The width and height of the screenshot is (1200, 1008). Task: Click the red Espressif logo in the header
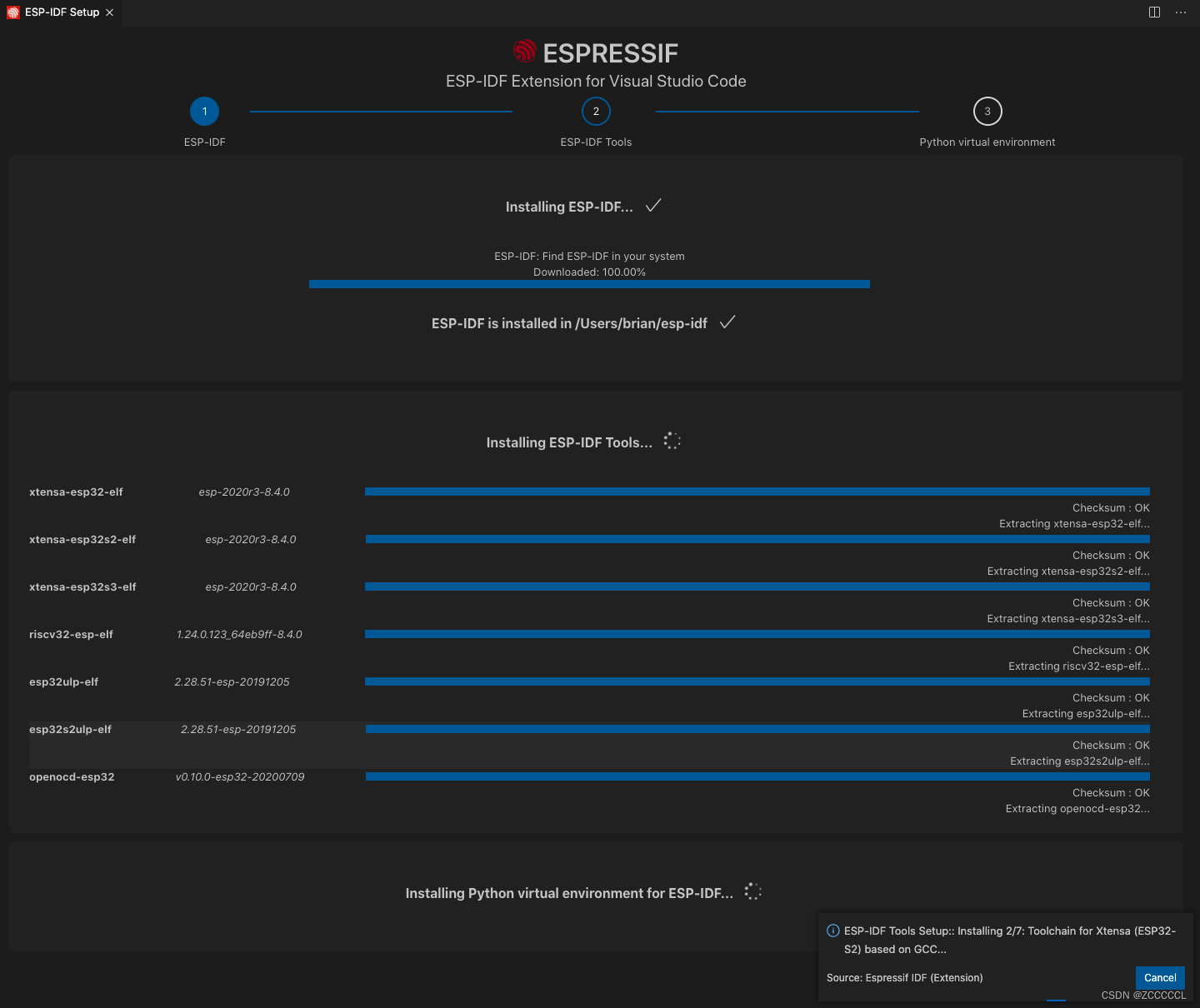[x=524, y=52]
